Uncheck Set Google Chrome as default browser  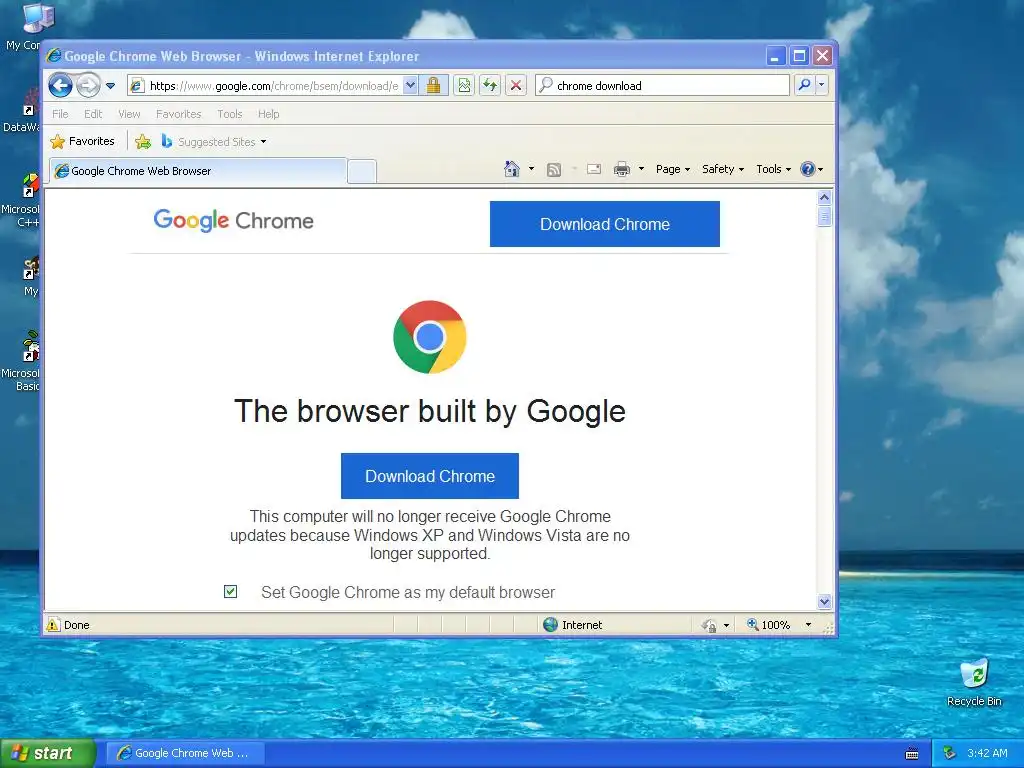pos(231,592)
